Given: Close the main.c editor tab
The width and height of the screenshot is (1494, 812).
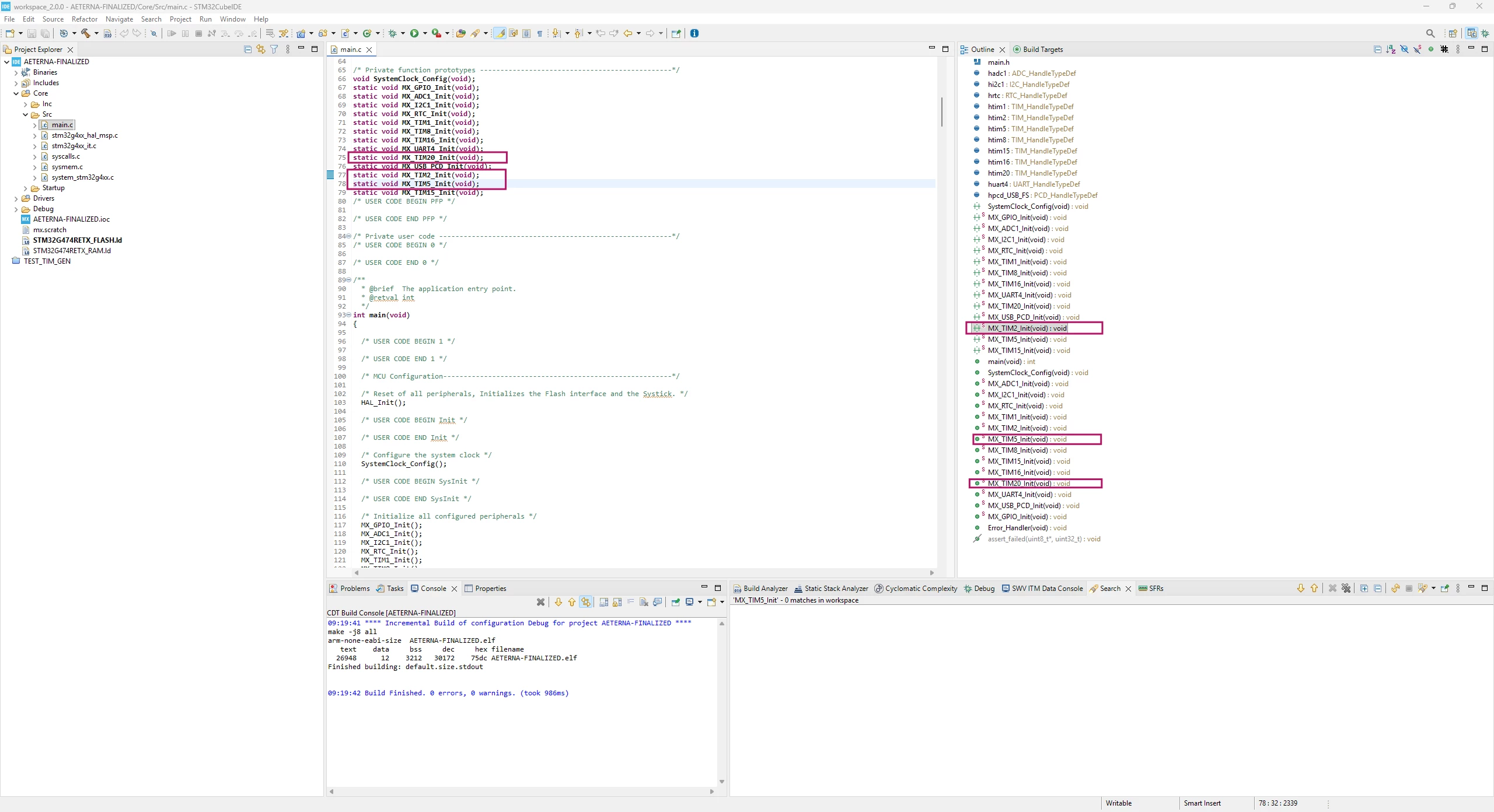Looking at the screenshot, I should (x=369, y=50).
